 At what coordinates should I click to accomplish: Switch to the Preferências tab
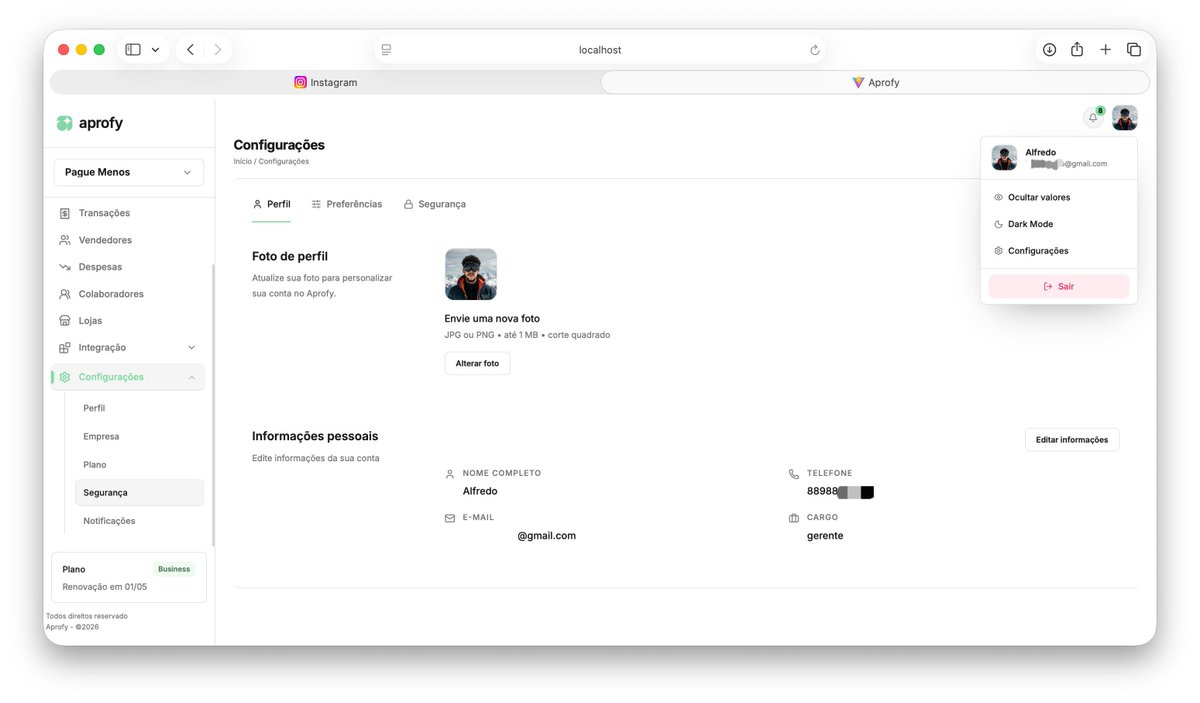pyautogui.click(x=347, y=204)
